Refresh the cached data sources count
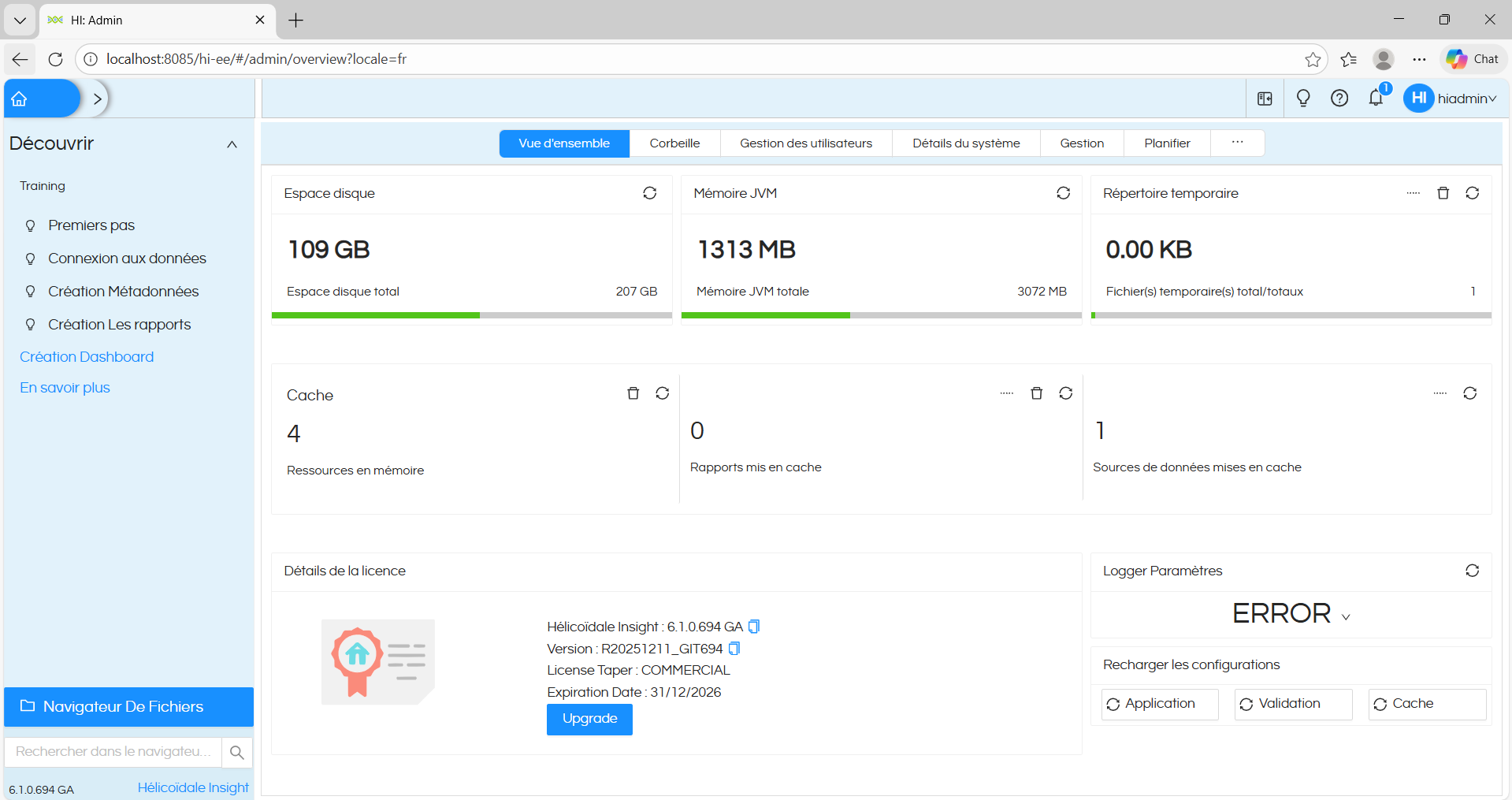Image resolution: width=1512 pixels, height=800 pixels. pyautogui.click(x=1469, y=393)
